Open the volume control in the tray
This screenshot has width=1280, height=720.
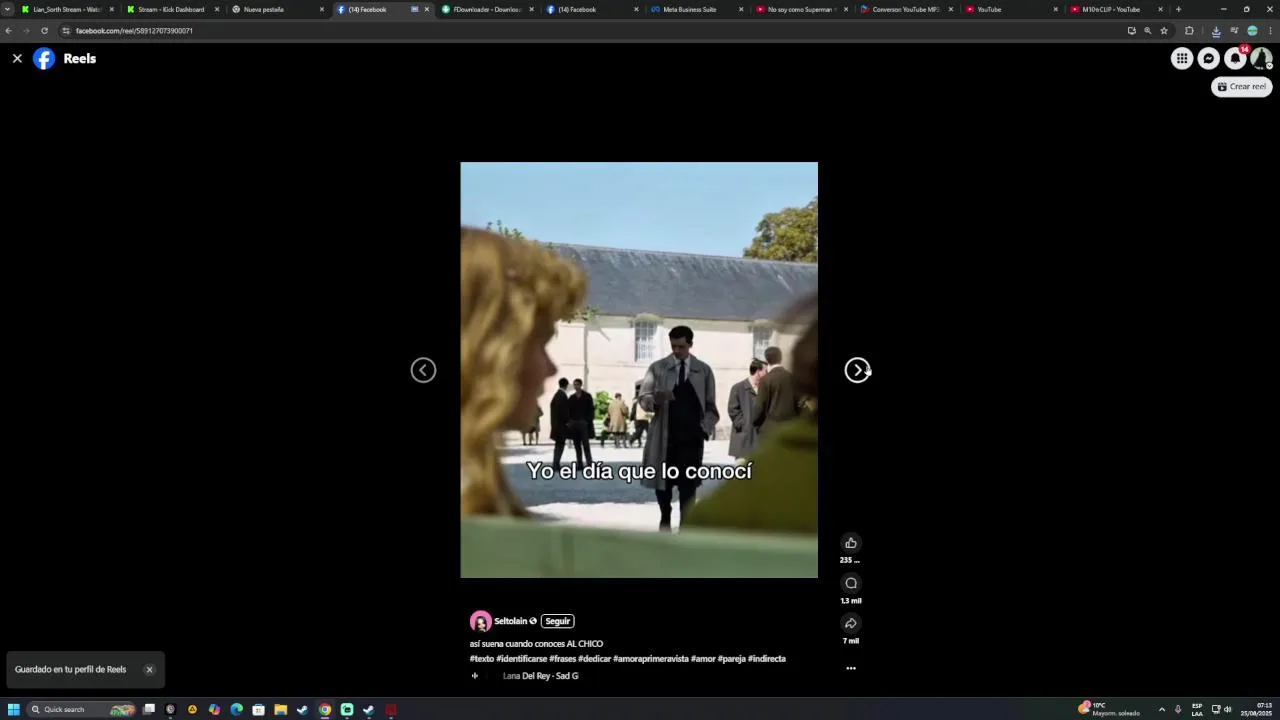1228,709
